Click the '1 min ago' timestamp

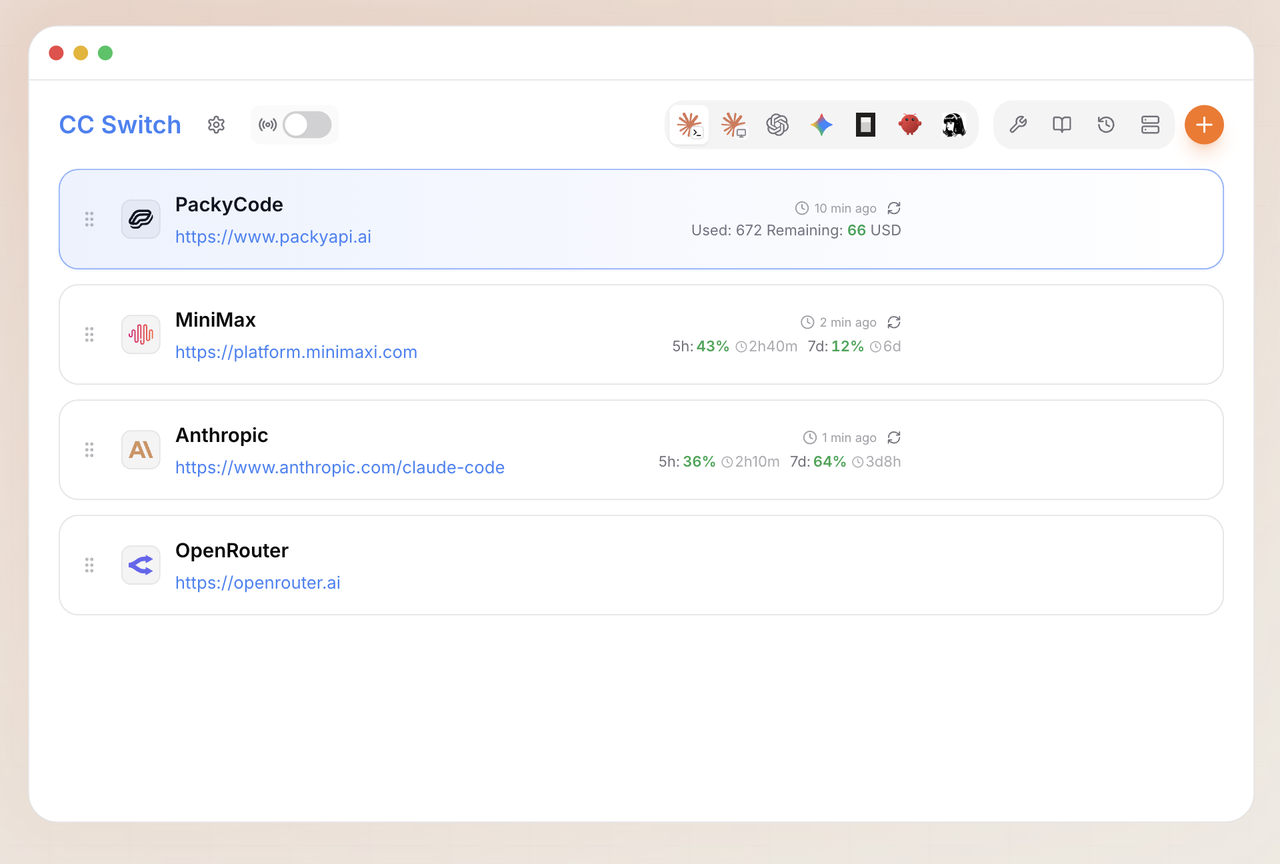tap(849, 438)
